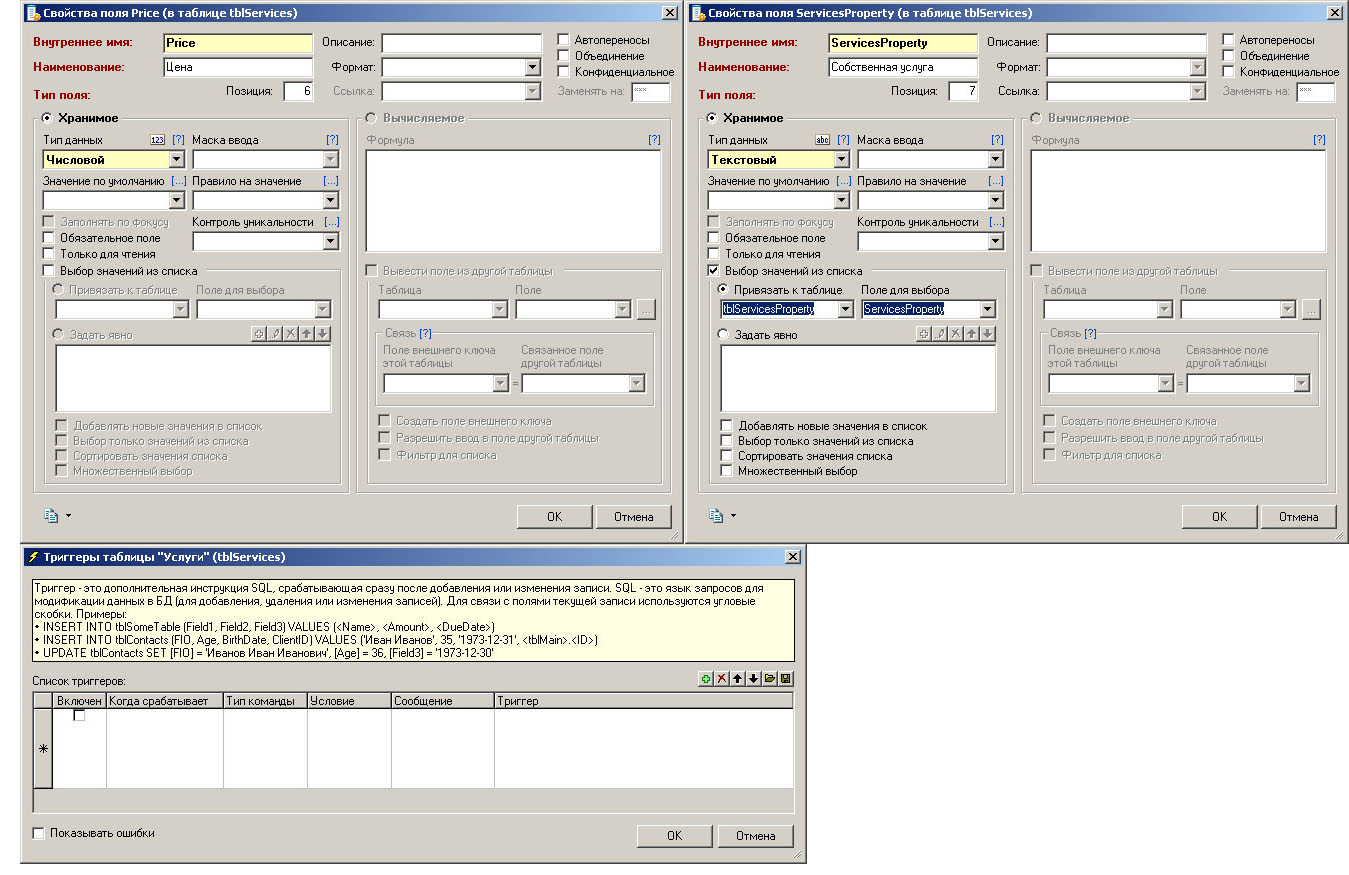Load triggers using the open folder icon

point(770,679)
